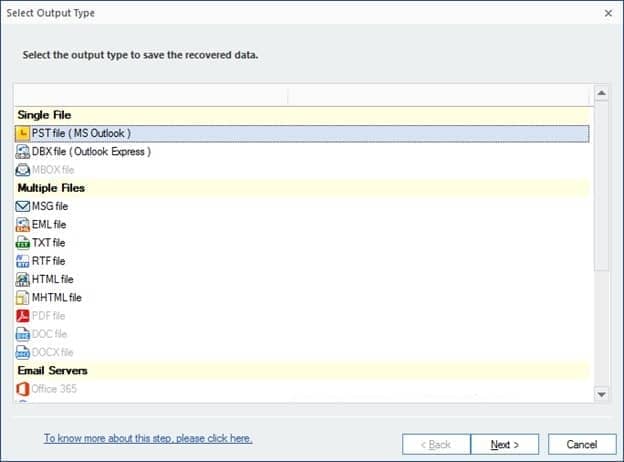The width and height of the screenshot is (624, 462).
Task: Click the scrollbar down arrow
Action: (x=601, y=394)
